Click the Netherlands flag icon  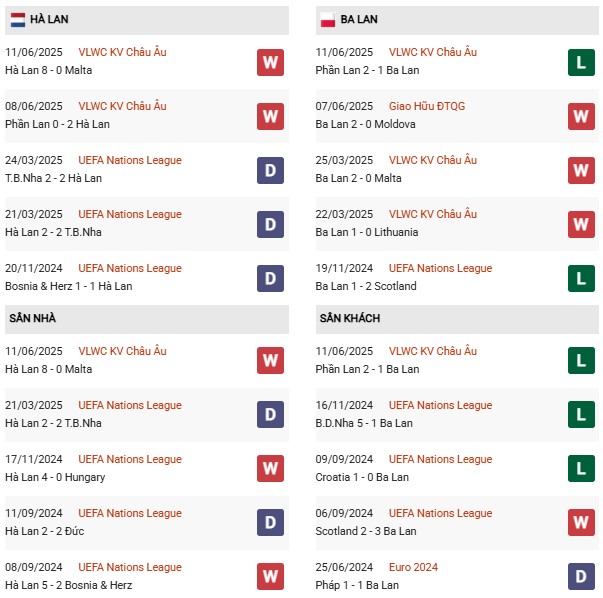click(x=18, y=19)
